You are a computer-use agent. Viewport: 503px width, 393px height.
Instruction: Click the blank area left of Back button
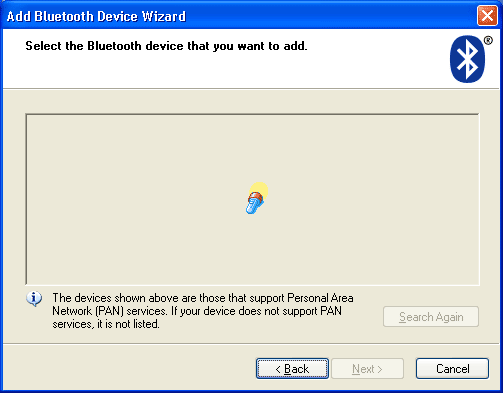pyautogui.click(x=130, y=369)
